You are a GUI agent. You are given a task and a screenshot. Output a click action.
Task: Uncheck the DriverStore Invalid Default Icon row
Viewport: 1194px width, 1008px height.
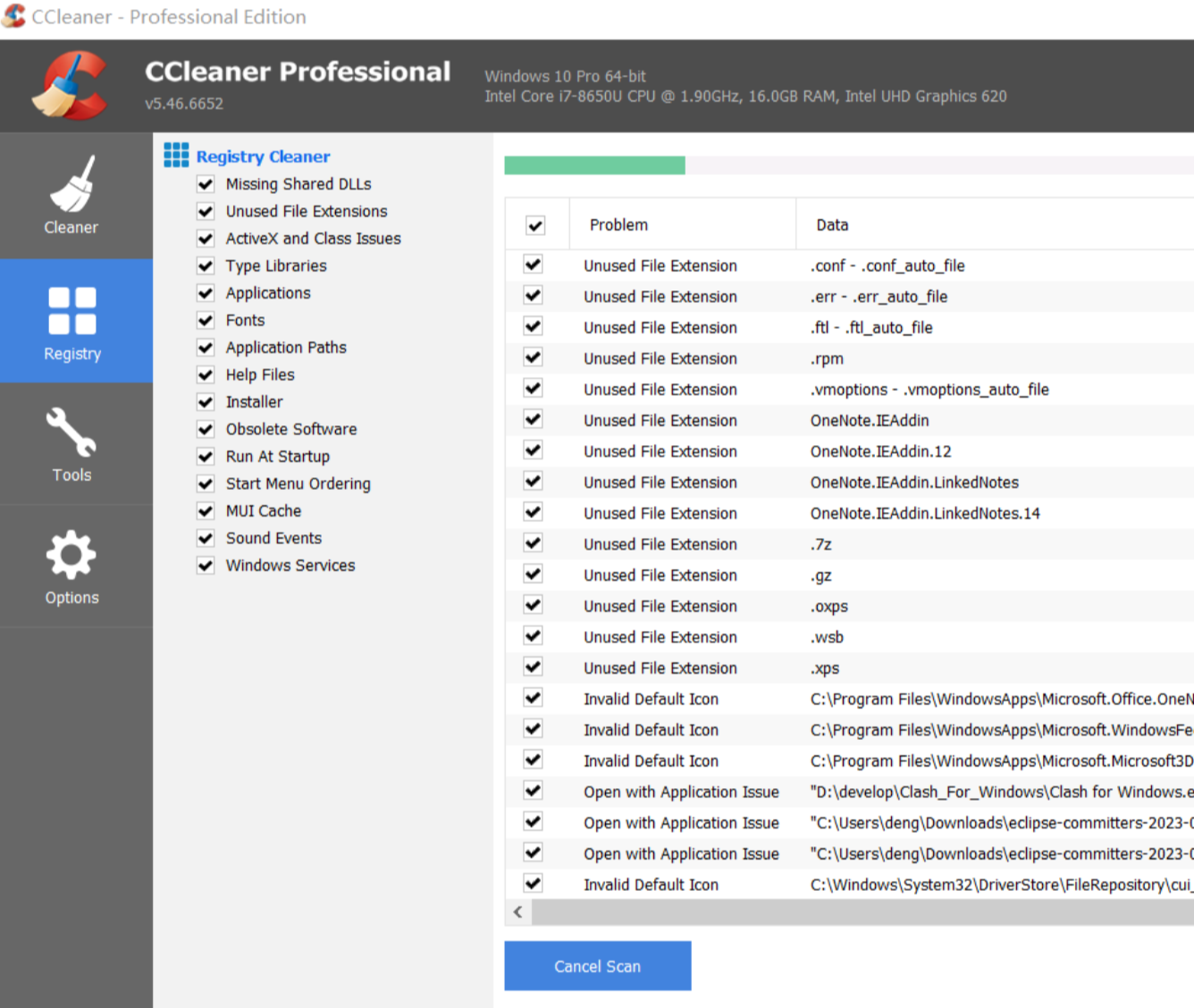pyautogui.click(x=534, y=884)
